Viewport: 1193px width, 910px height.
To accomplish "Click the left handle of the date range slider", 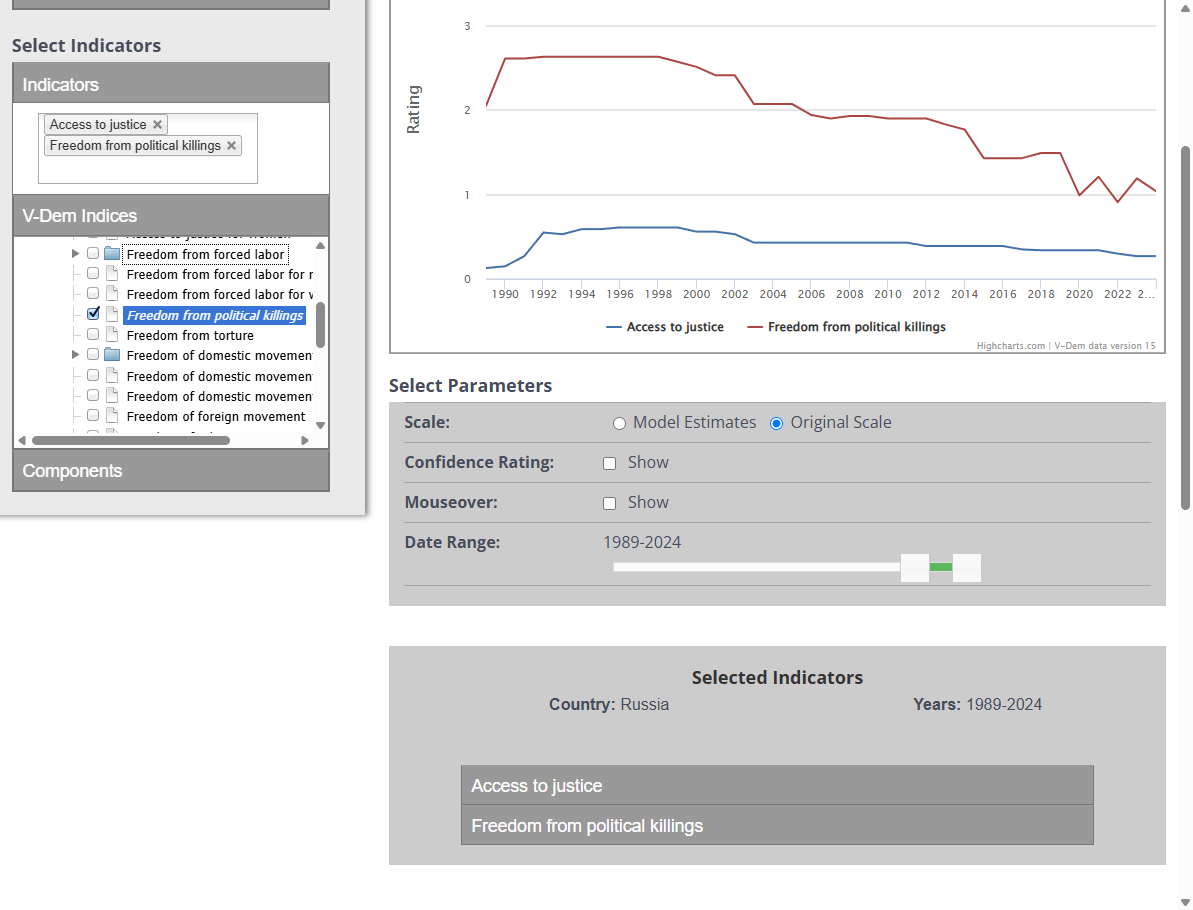I will click(x=915, y=568).
